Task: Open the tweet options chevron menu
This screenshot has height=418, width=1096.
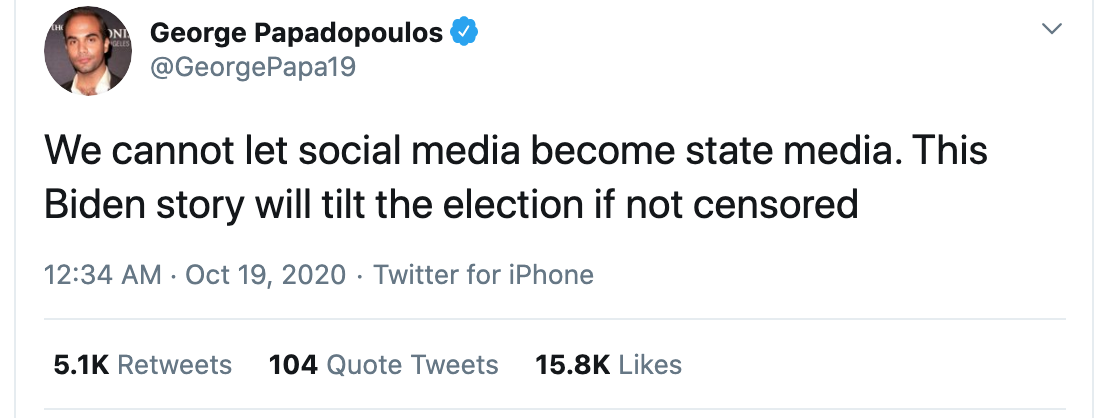Action: click(x=1051, y=29)
